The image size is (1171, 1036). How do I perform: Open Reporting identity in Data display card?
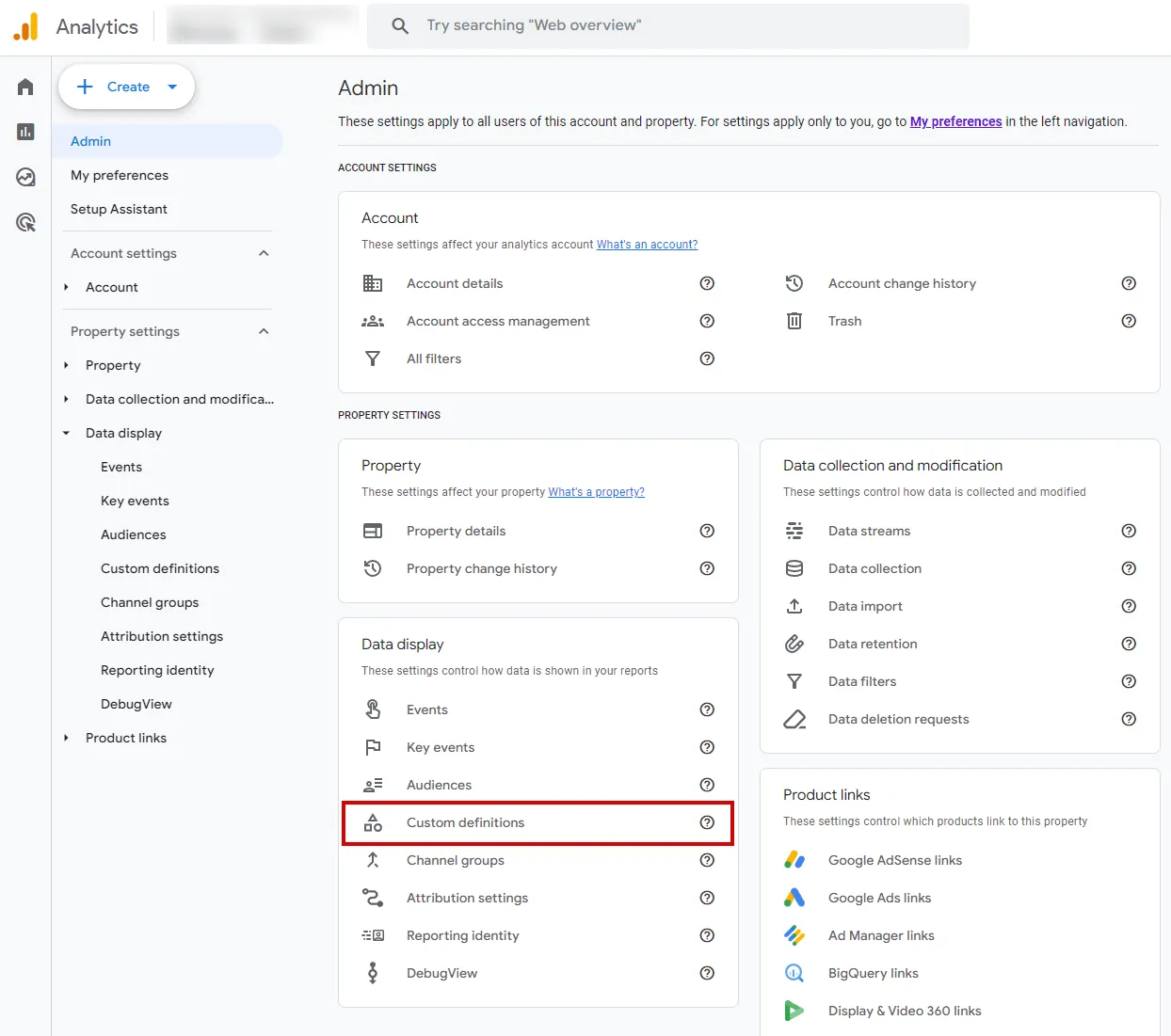[x=462, y=935]
